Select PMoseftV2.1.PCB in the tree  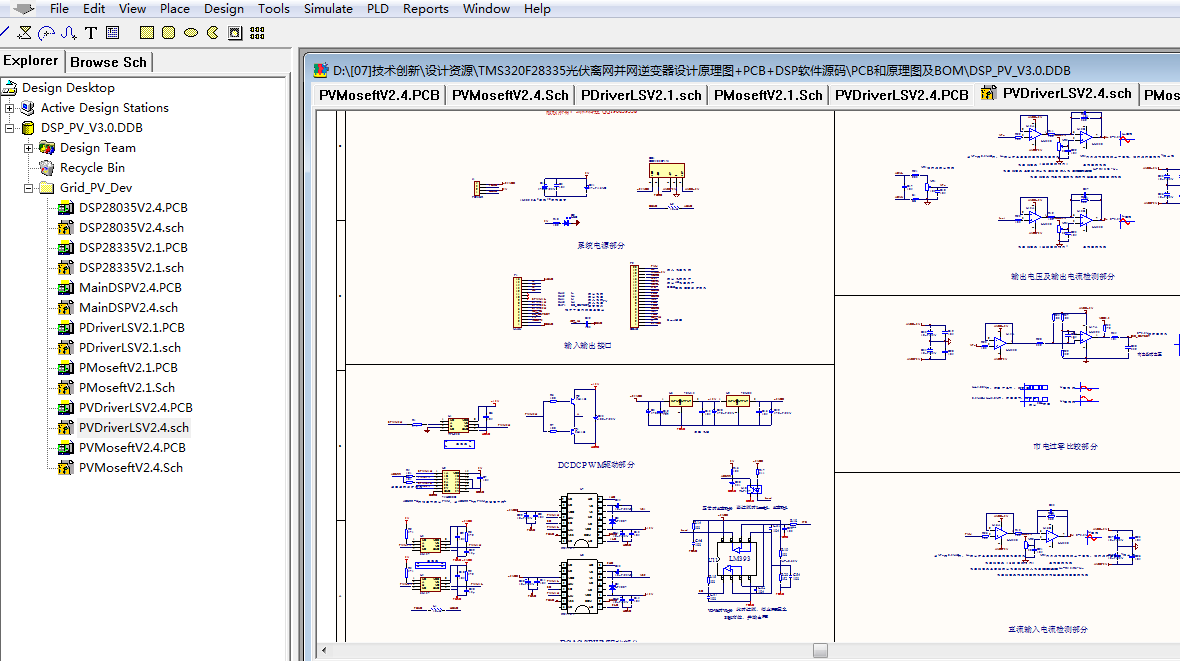(x=129, y=367)
